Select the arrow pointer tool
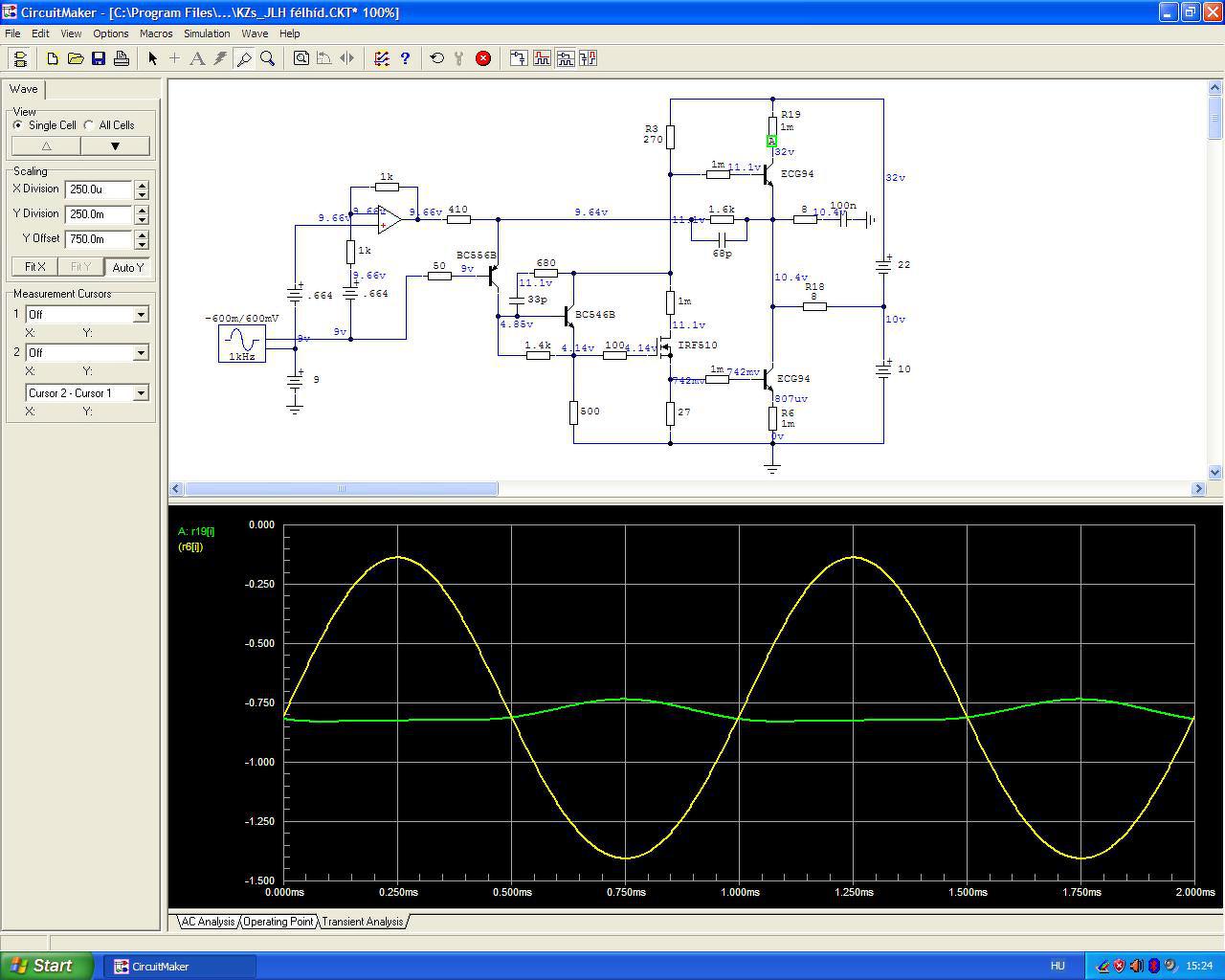The width and height of the screenshot is (1225, 980). point(152,58)
